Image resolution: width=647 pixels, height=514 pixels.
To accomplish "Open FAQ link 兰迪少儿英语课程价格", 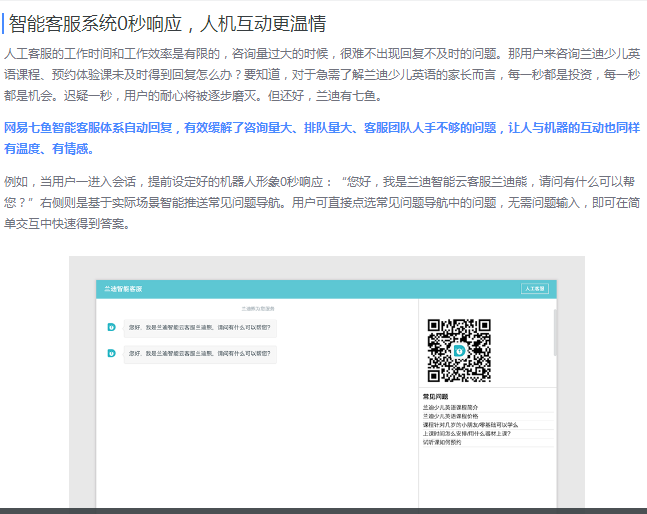I will 450,416.
